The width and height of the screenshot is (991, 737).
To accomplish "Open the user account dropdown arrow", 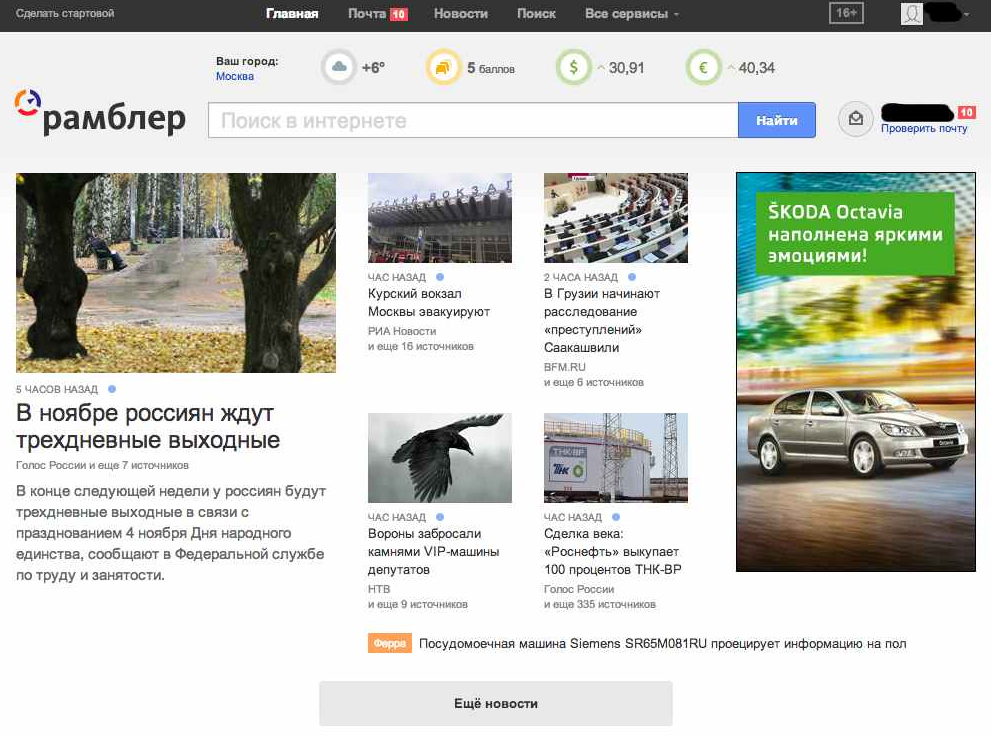I will [x=967, y=15].
